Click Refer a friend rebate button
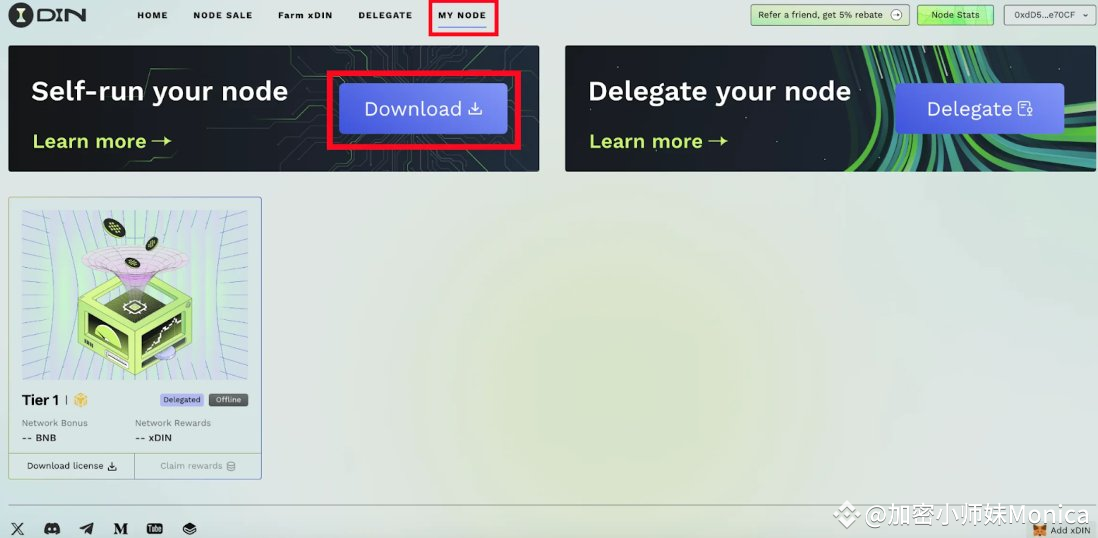The width and height of the screenshot is (1098, 538). coord(830,15)
